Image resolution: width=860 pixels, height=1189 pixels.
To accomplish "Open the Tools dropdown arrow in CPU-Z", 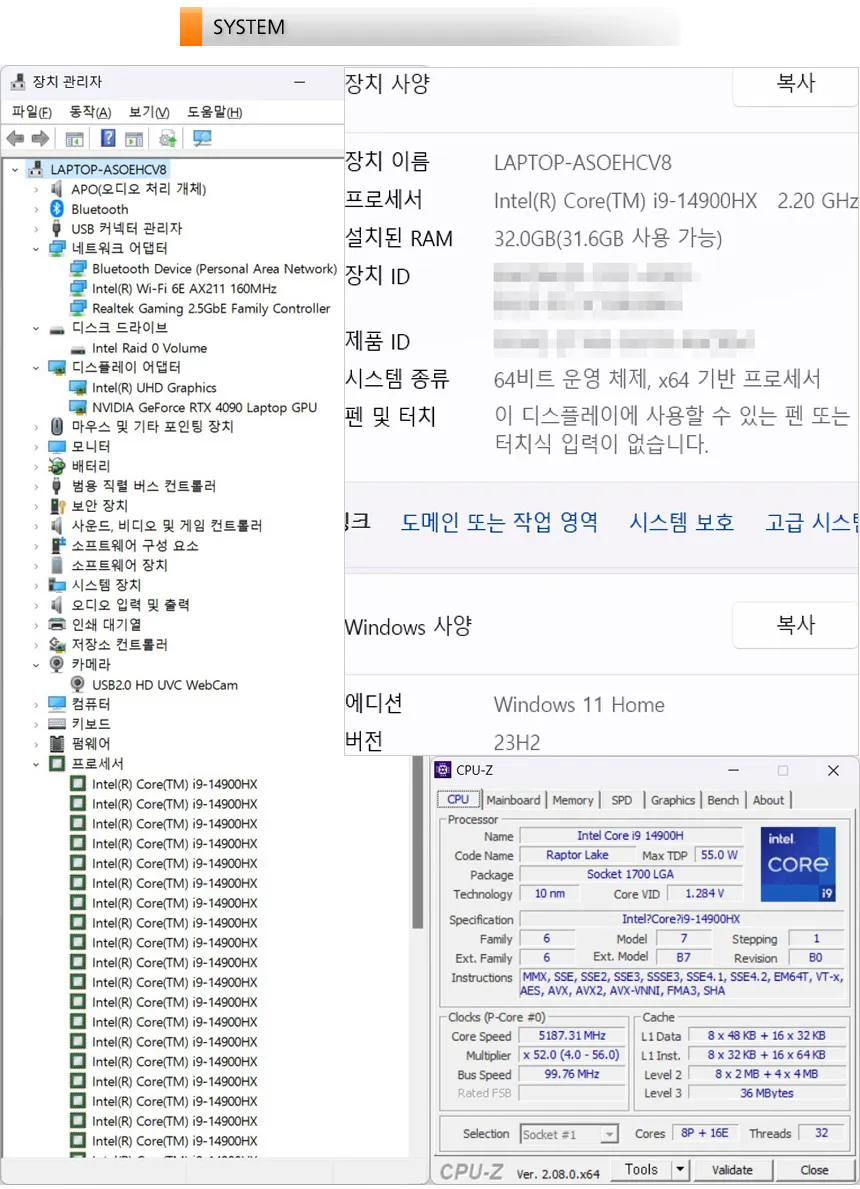I will click(x=680, y=1169).
